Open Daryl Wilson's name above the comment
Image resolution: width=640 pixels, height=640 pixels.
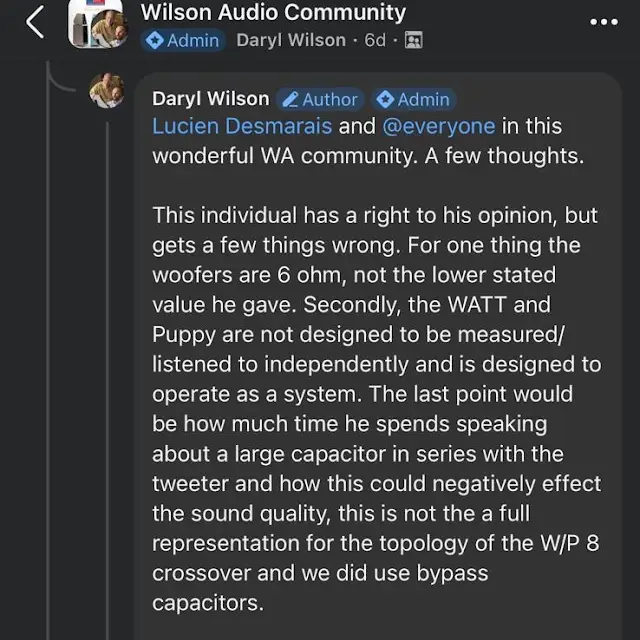(x=210, y=99)
